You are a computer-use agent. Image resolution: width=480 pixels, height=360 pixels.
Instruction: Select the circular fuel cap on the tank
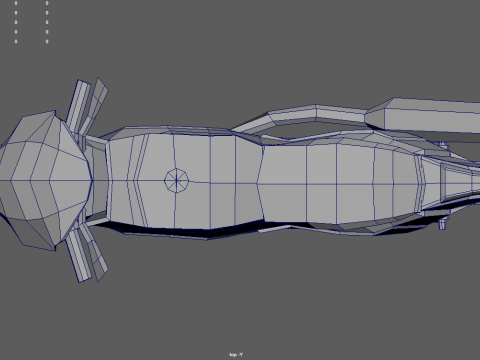[176, 180]
